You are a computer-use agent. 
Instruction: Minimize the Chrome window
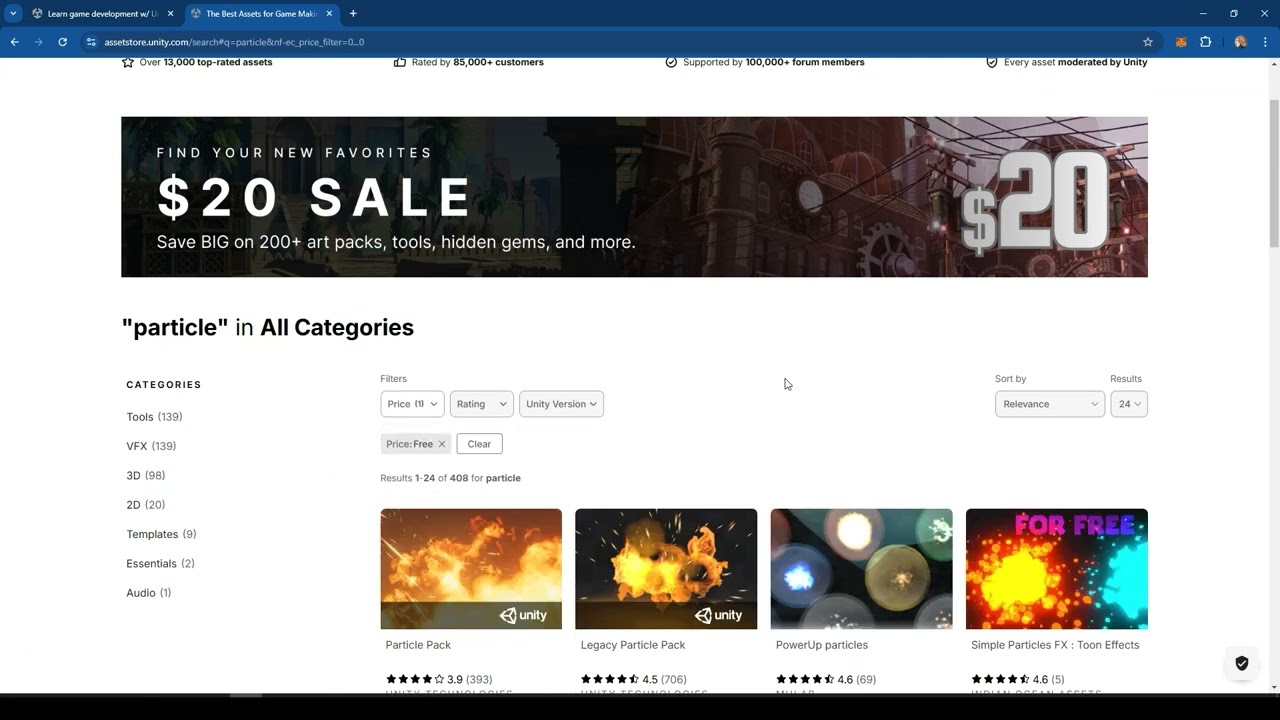pyautogui.click(x=1203, y=14)
